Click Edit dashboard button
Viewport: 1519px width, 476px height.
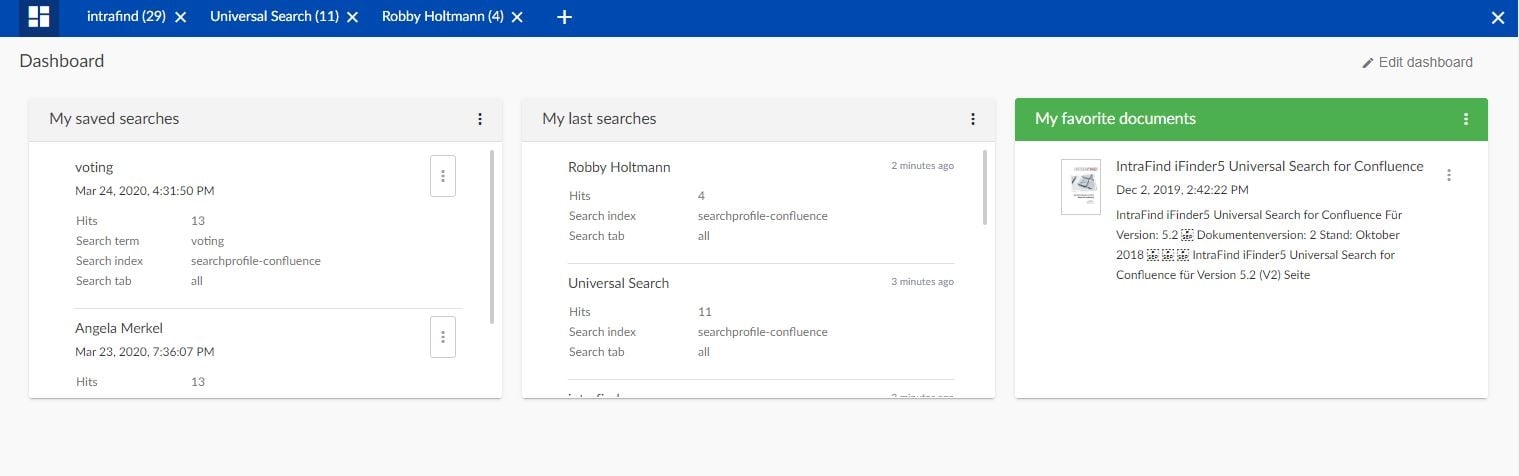1417,62
